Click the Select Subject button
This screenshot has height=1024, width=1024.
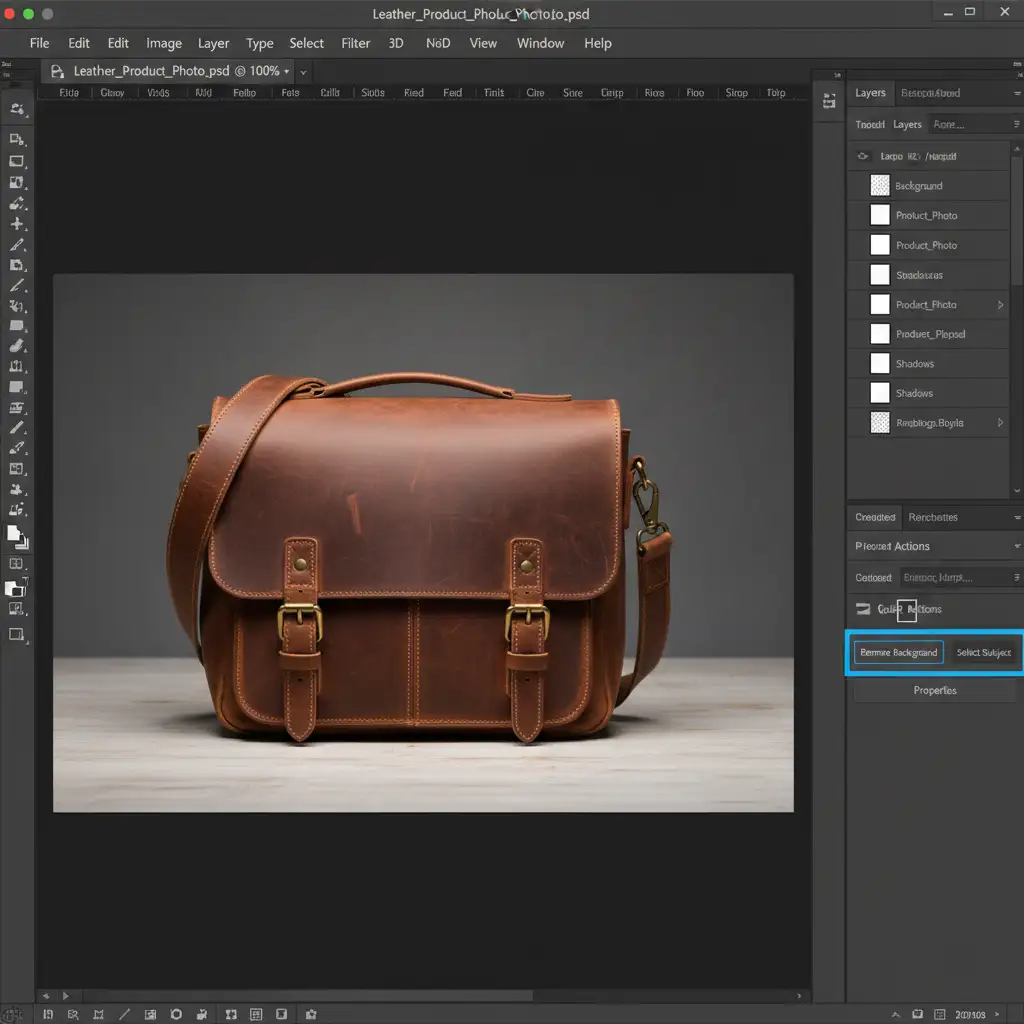tap(983, 653)
